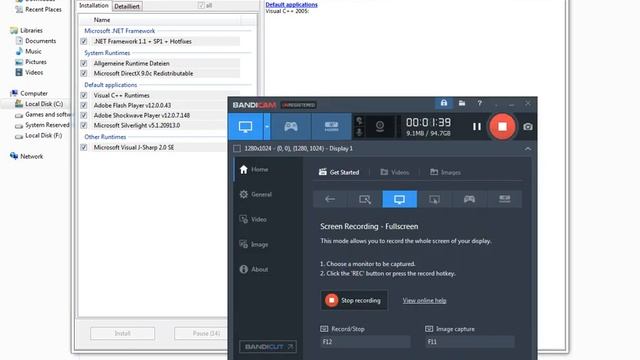Click the Install button

[122, 333]
